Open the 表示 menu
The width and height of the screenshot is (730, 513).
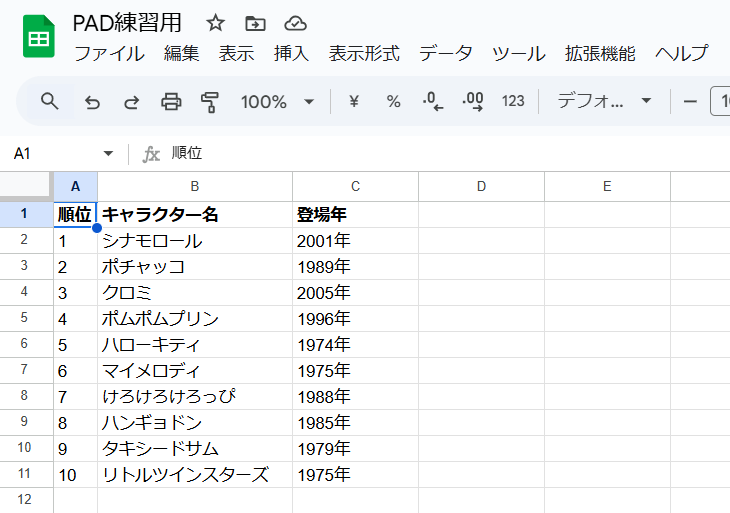pos(237,54)
